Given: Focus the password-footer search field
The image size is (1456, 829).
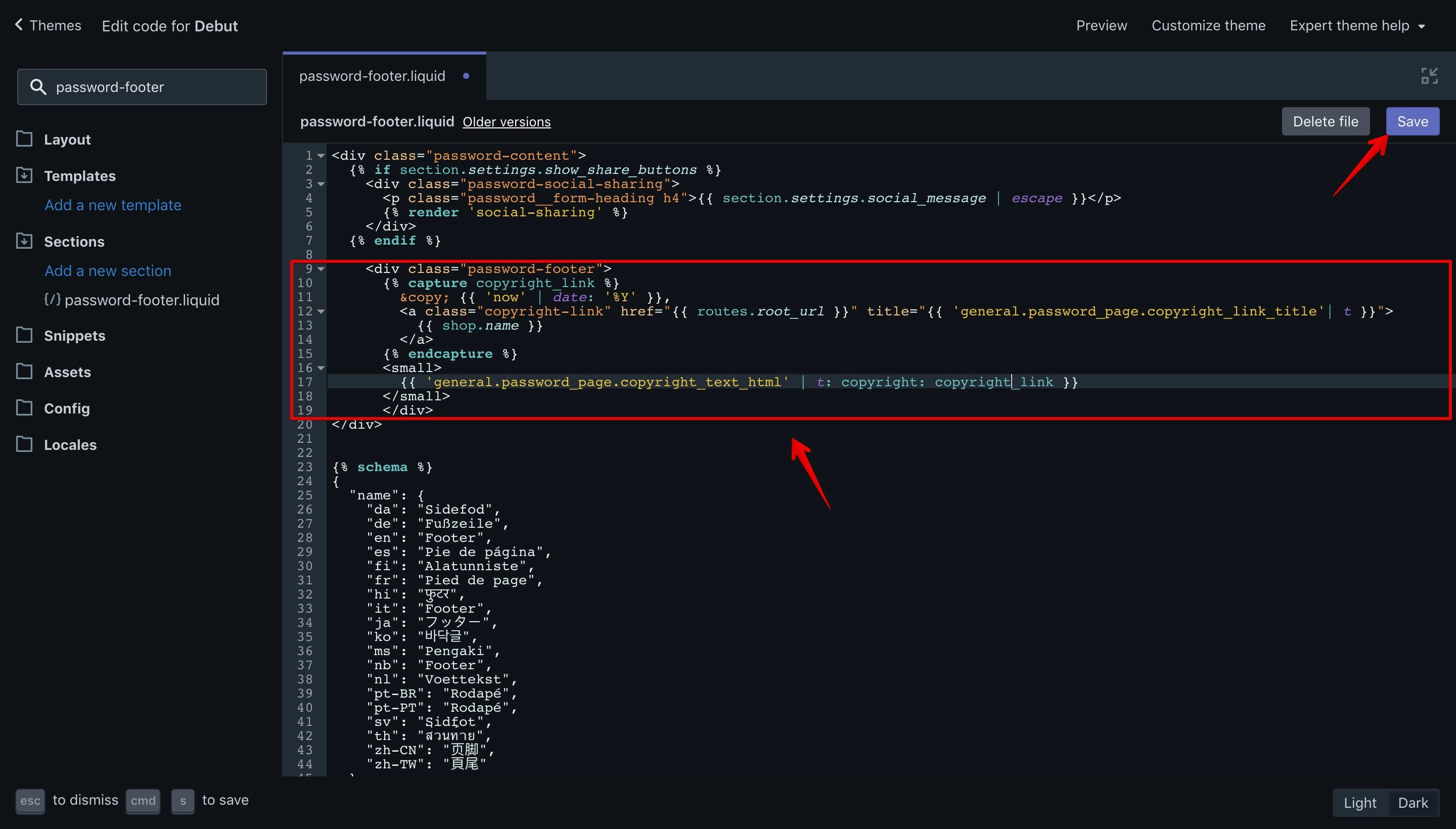Looking at the screenshot, I should tap(142, 87).
